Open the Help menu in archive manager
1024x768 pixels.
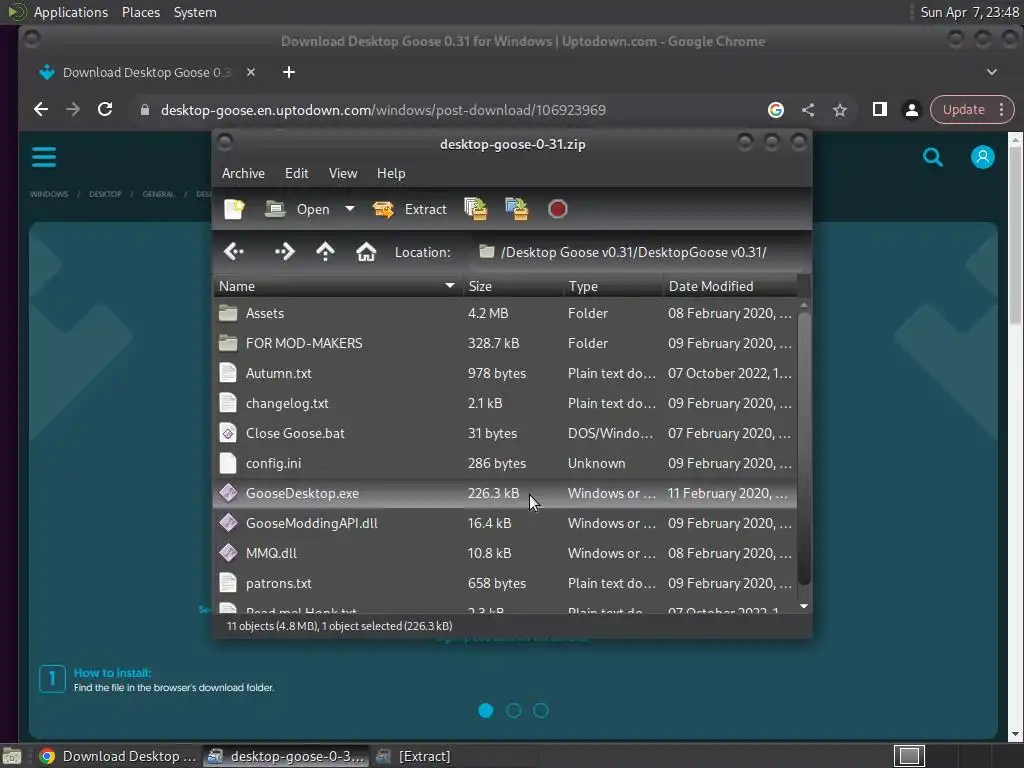point(391,173)
